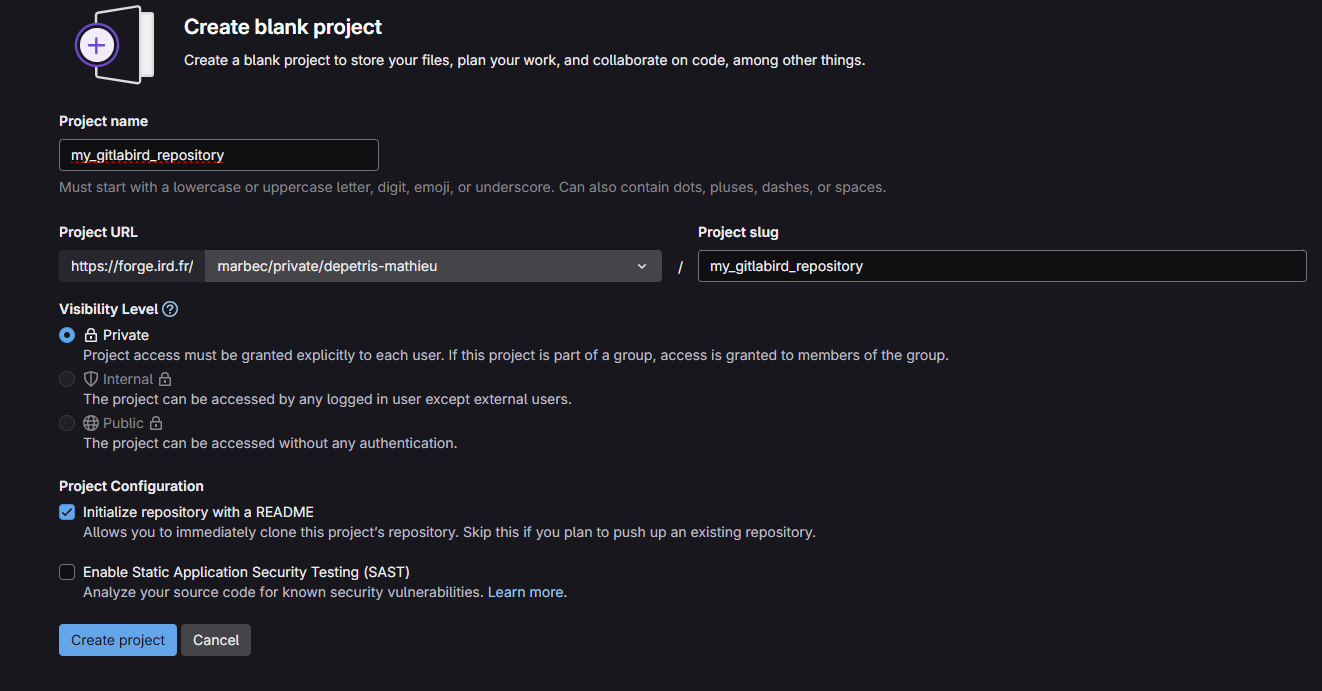This screenshot has width=1322, height=691.
Task: Click the globe icon beside Public
Action: (91, 423)
